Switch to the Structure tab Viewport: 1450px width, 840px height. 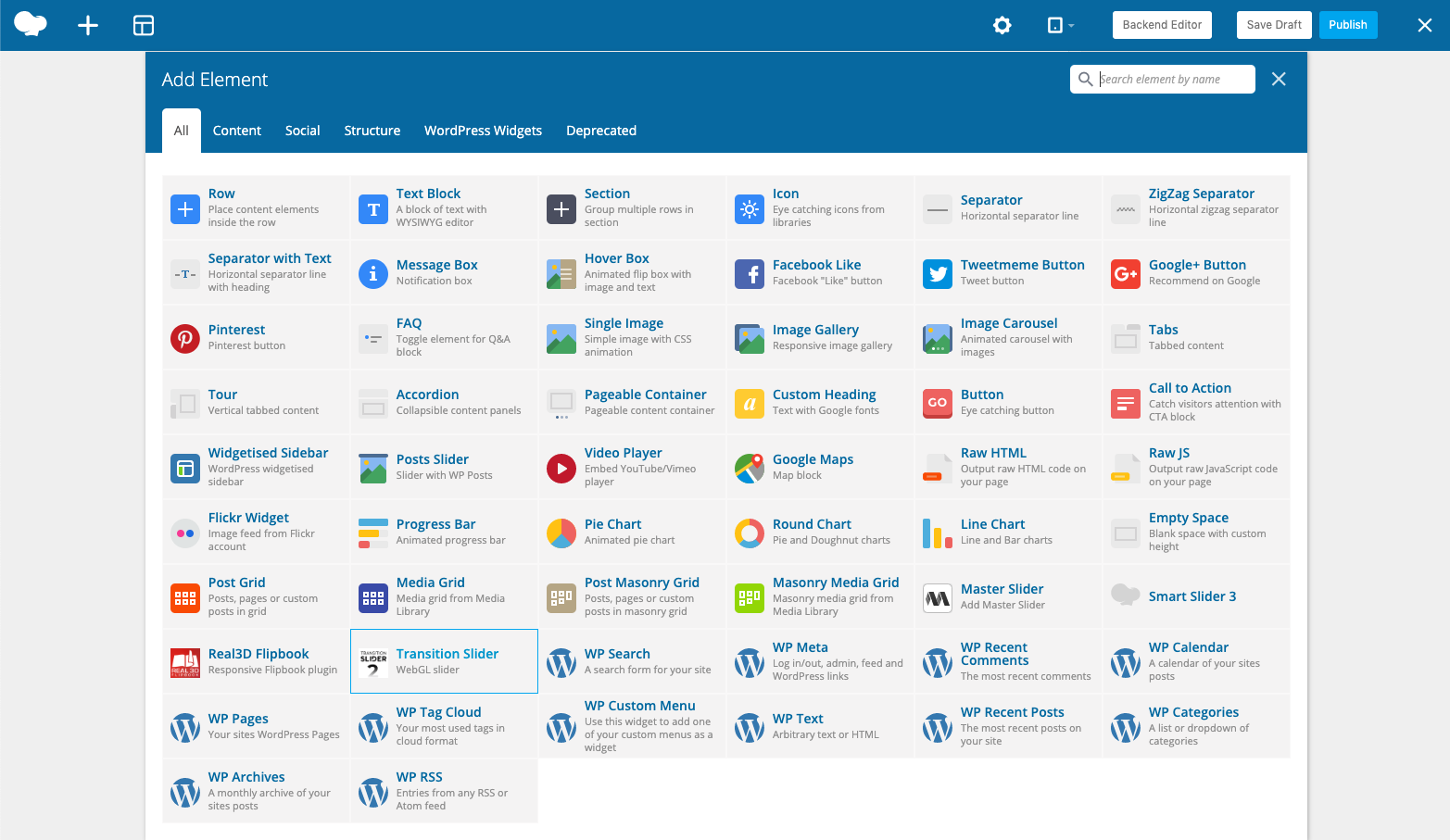click(x=372, y=131)
